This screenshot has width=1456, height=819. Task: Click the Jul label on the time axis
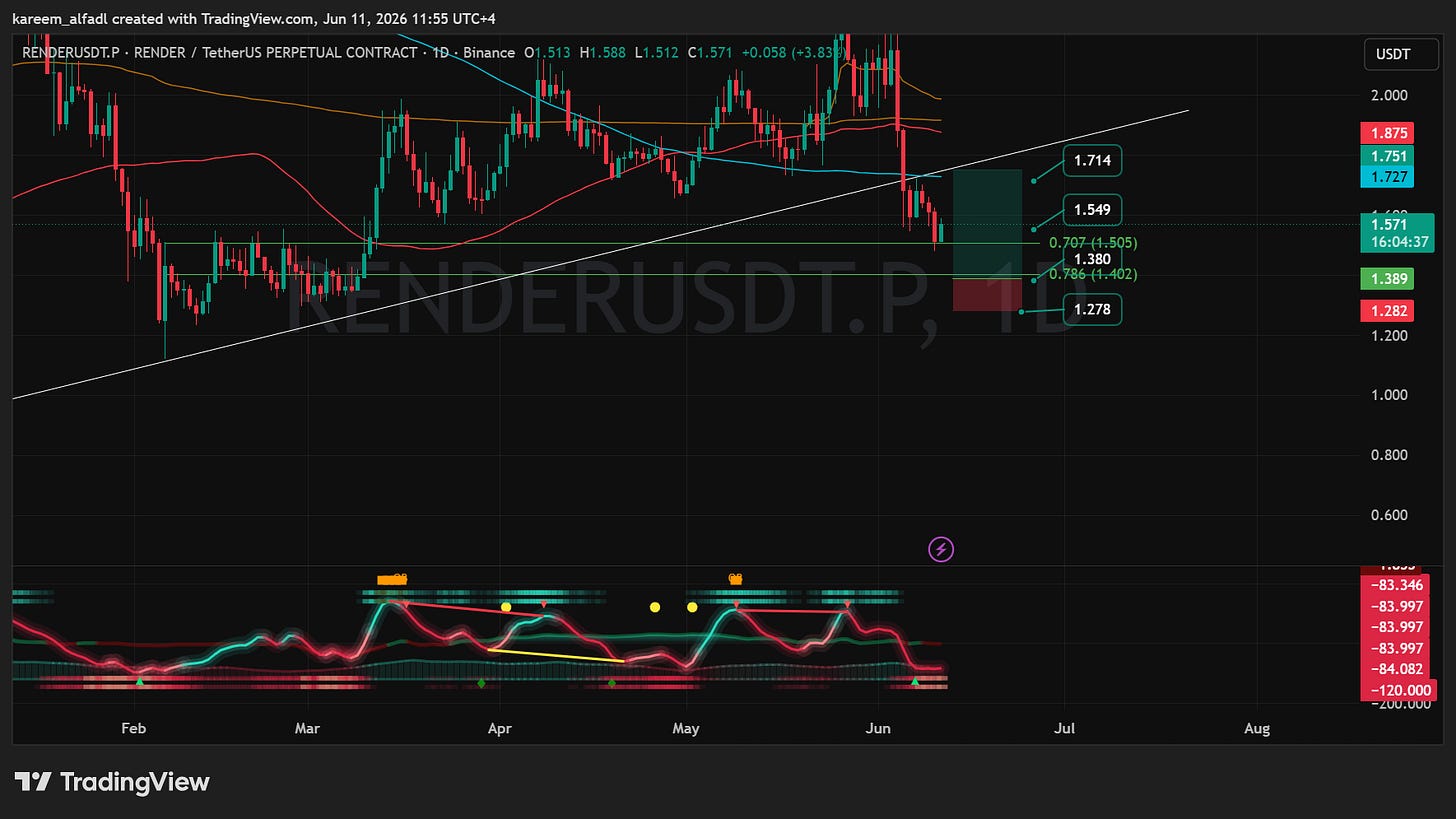pyautogui.click(x=1064, y=729)
